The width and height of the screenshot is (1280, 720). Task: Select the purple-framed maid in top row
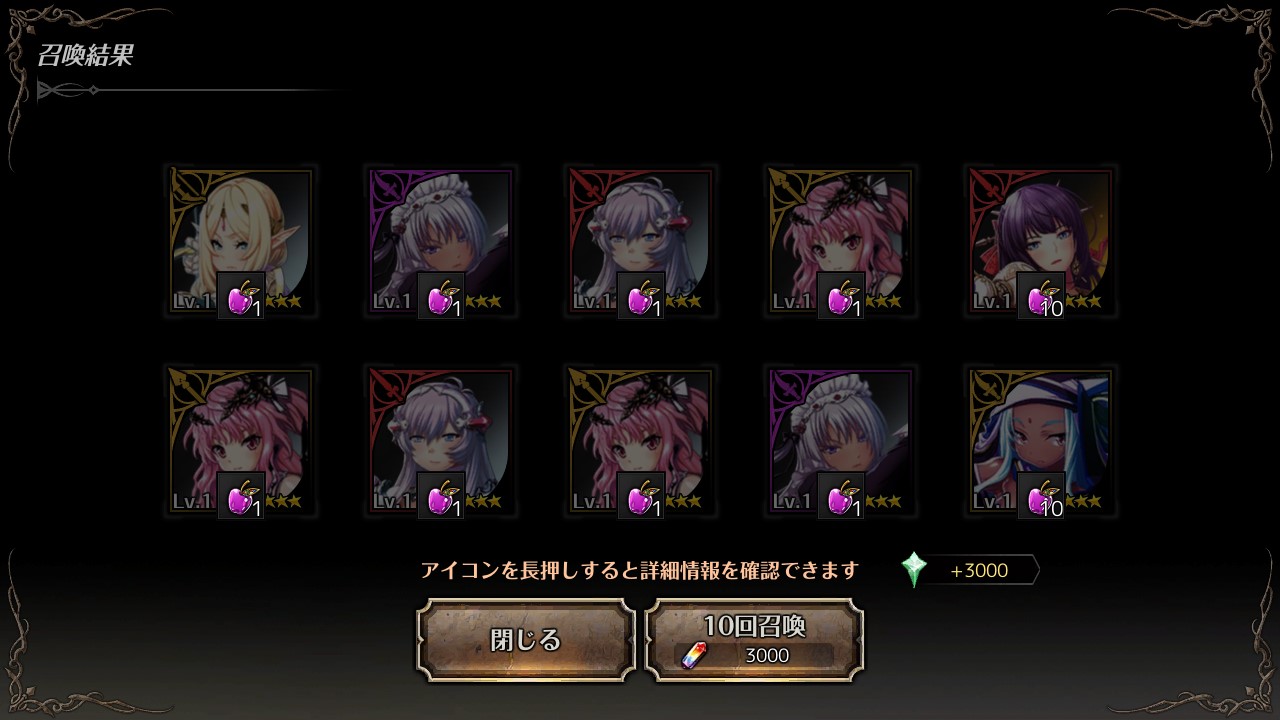441,242
